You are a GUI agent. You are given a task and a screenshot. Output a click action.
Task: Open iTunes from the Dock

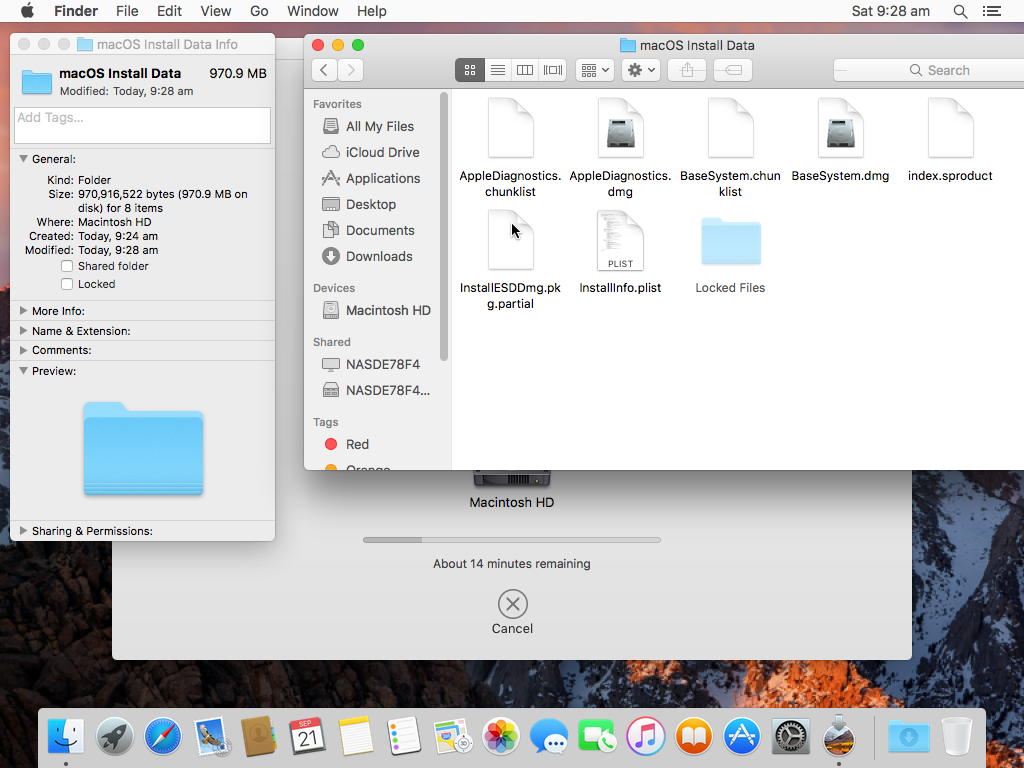(646, 736)
